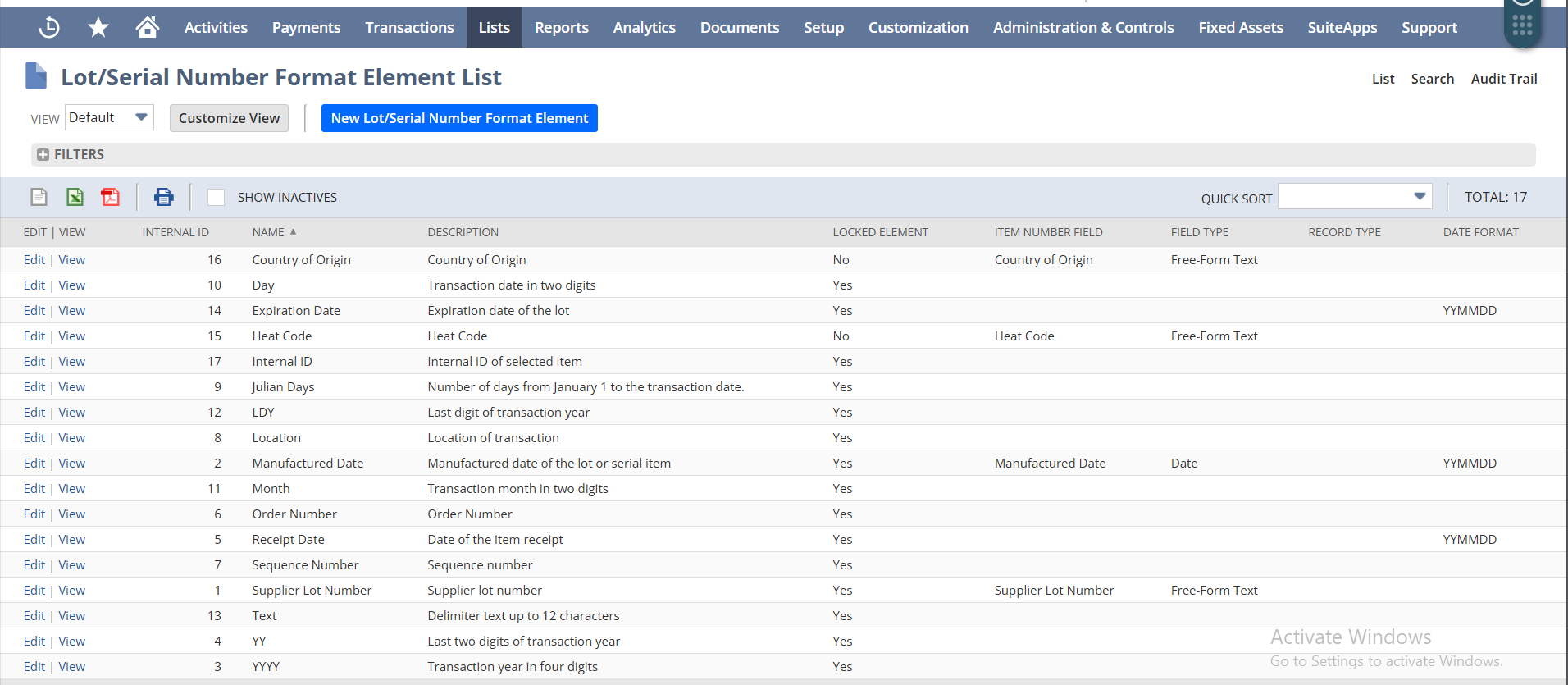View the Julian Days record
1568x685 pixels.
click(x=72, y=387)
